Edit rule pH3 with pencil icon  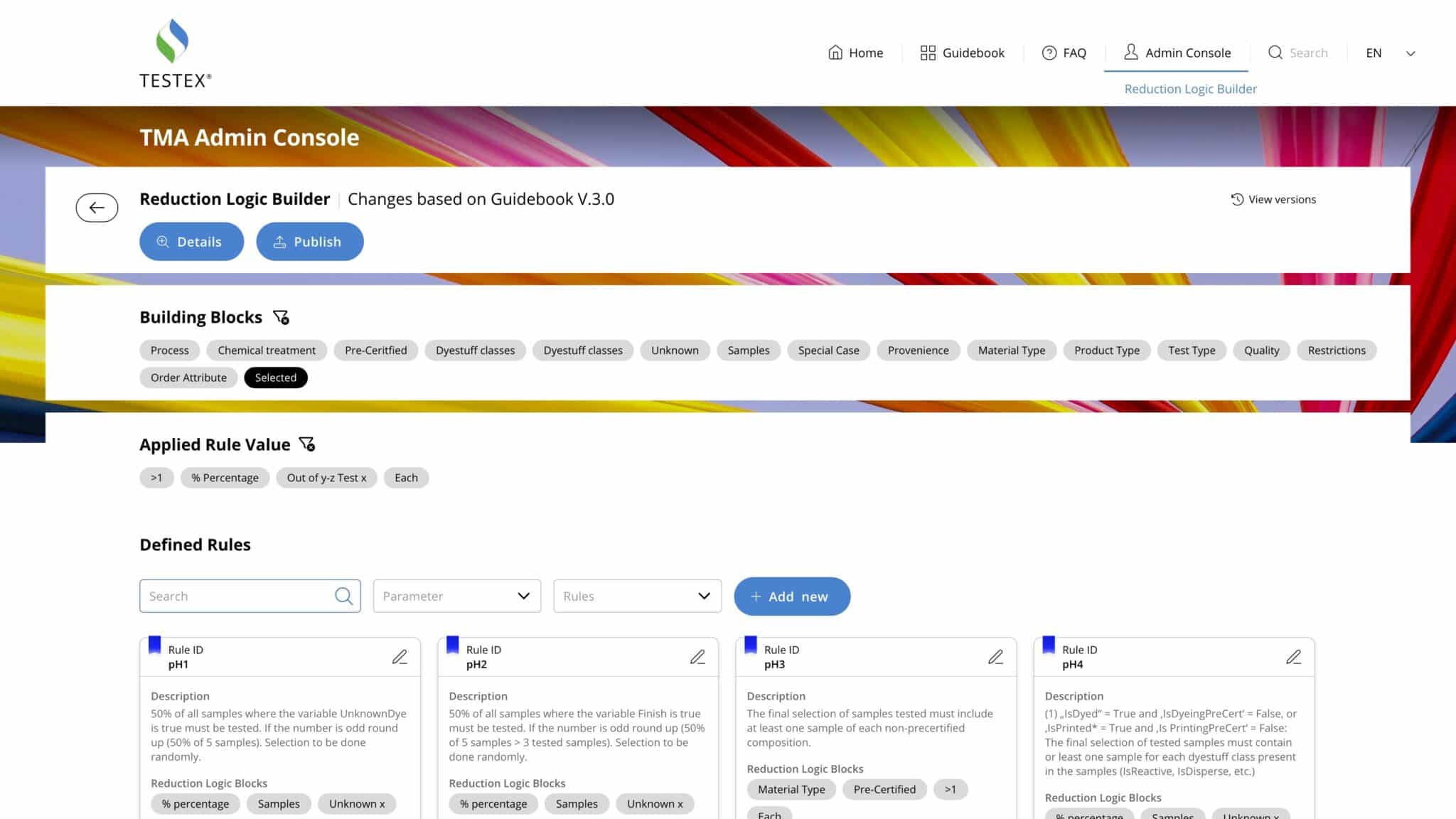coord(995,657)
